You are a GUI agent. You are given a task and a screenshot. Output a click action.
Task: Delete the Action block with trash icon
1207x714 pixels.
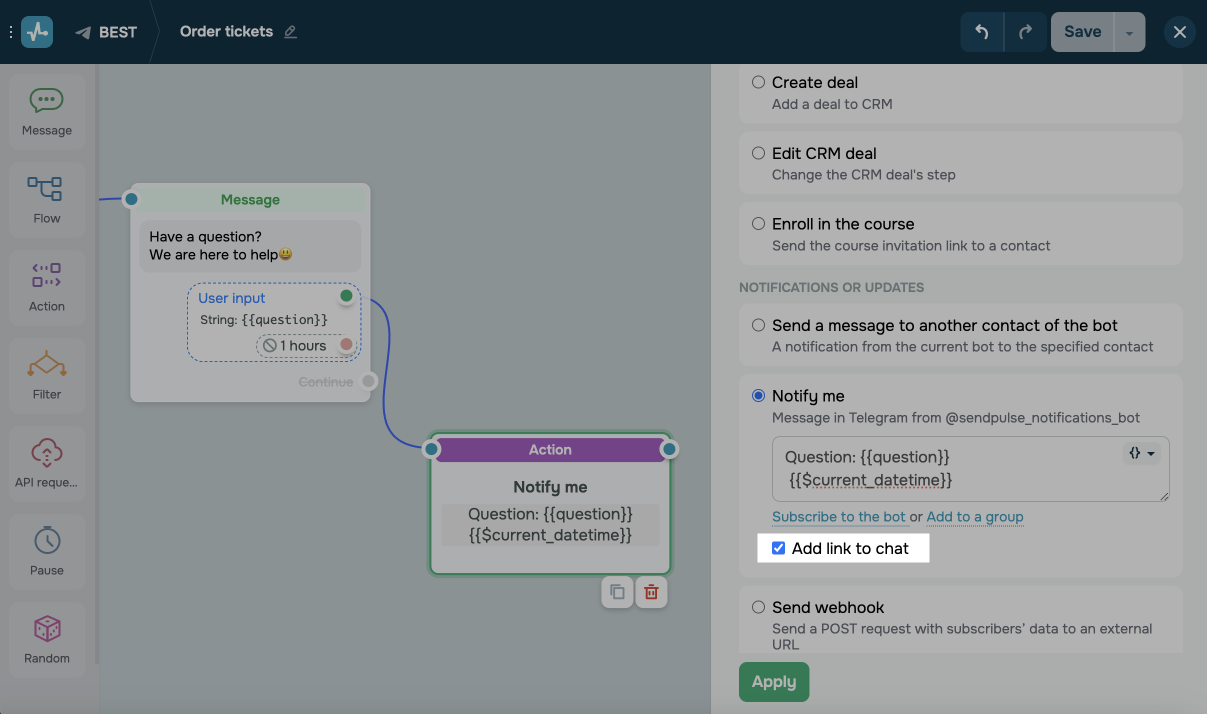pyautogui.click(x=651, y=592)
